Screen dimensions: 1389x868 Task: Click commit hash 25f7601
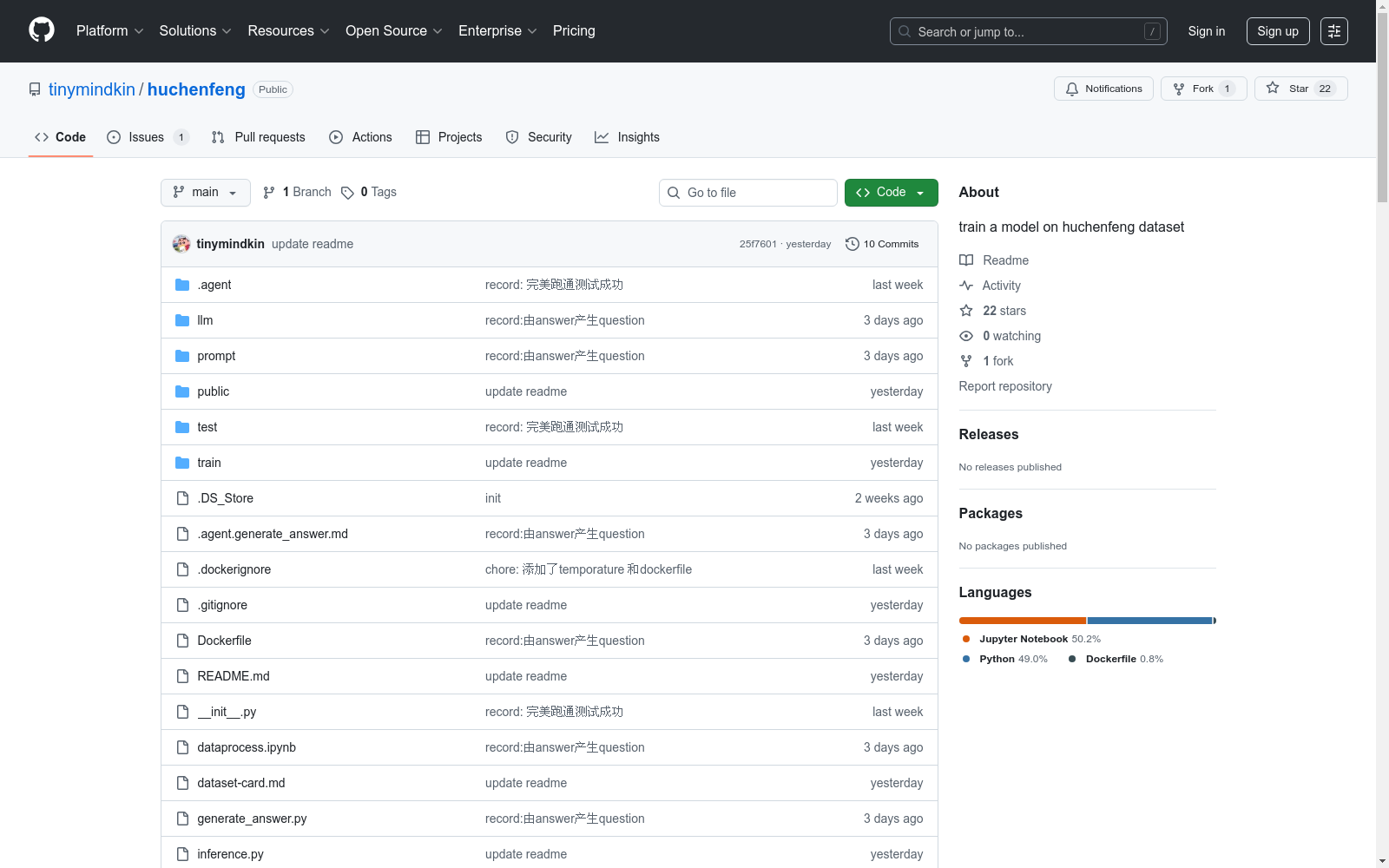click(x=758, y=244)
